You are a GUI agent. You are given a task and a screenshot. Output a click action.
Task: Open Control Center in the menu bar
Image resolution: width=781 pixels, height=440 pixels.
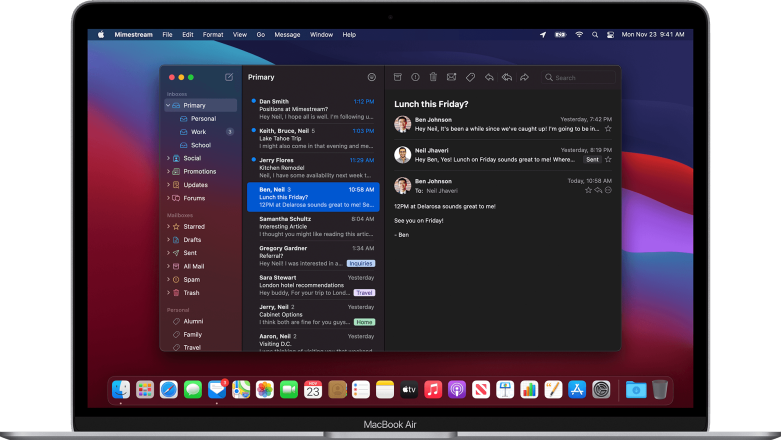[610, 35]
